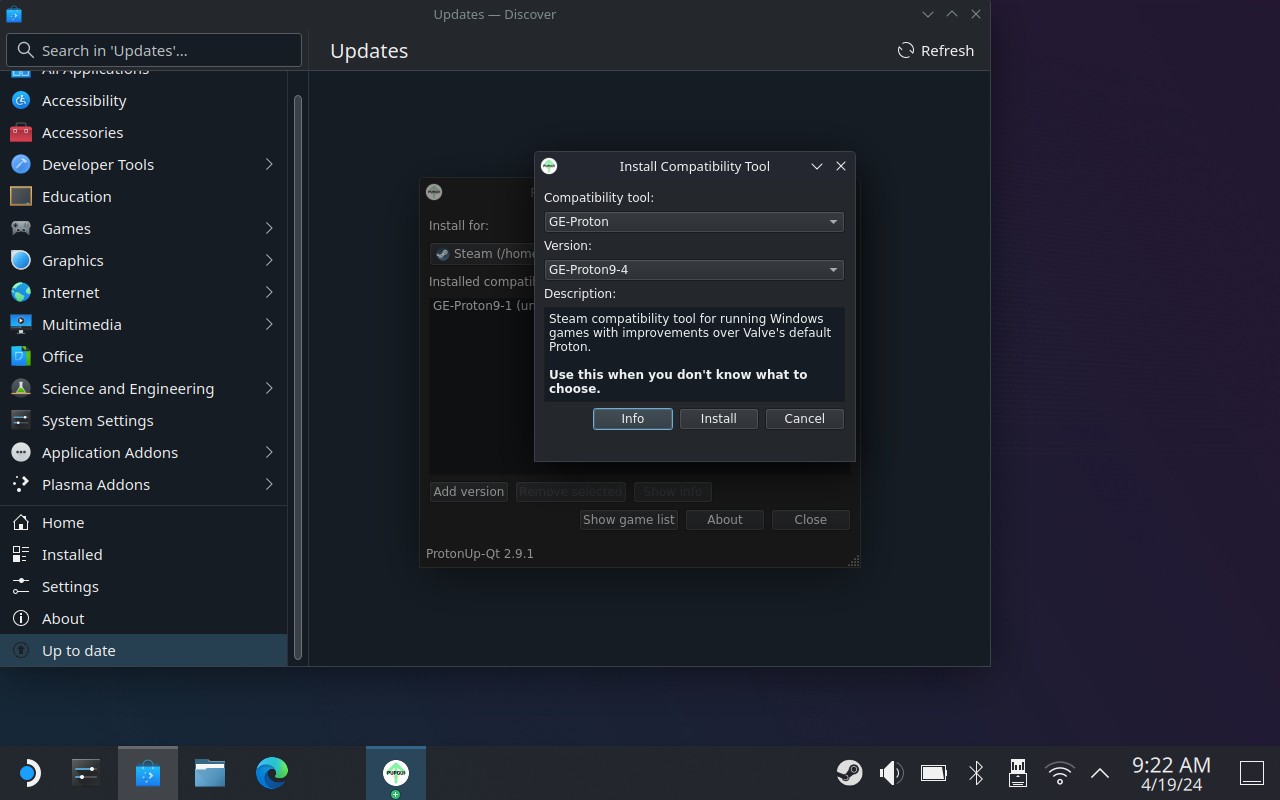Select the Accessibility category label
This screenshot has height=800, width=1280.
[x=84, y=100]
